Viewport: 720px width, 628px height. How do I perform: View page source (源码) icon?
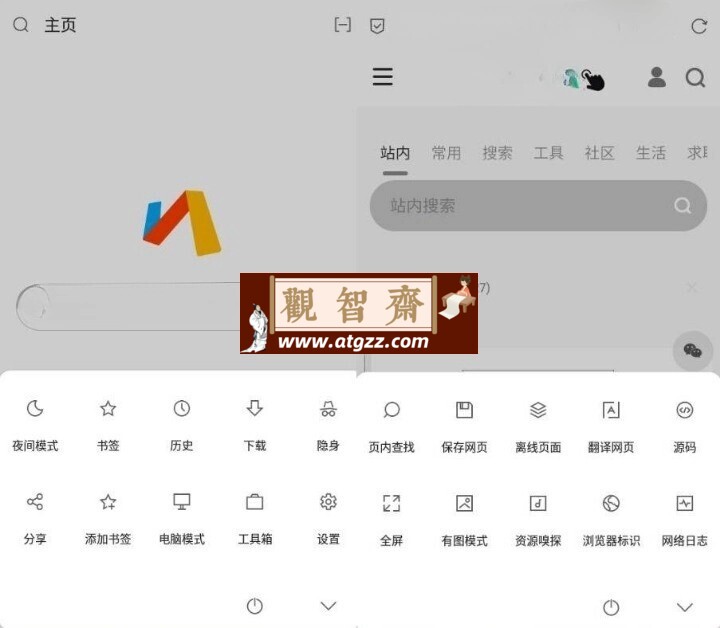point(685,410)
